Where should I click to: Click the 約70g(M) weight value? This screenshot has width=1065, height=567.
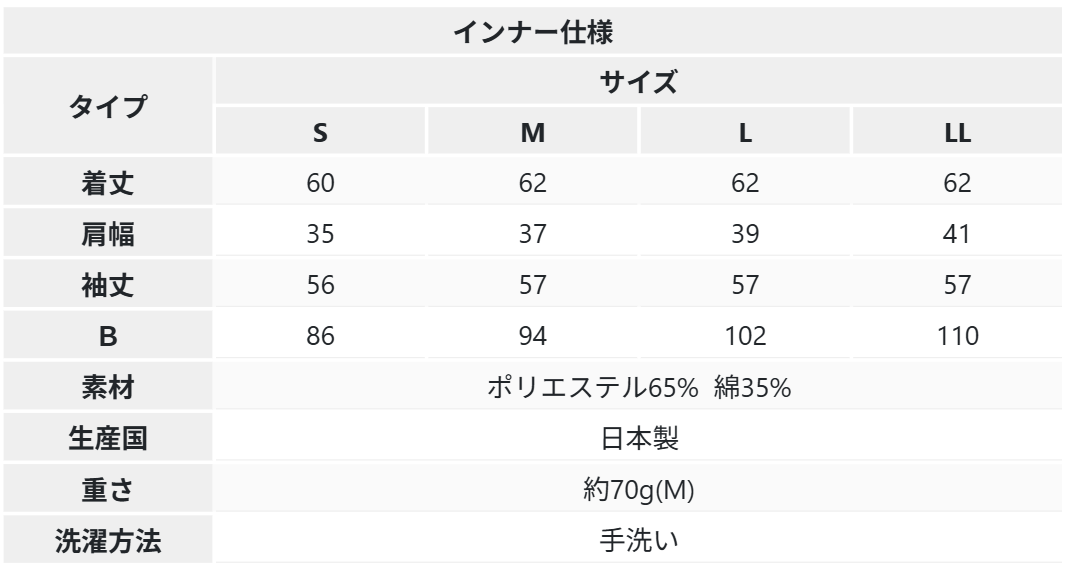tap(638, 491)
